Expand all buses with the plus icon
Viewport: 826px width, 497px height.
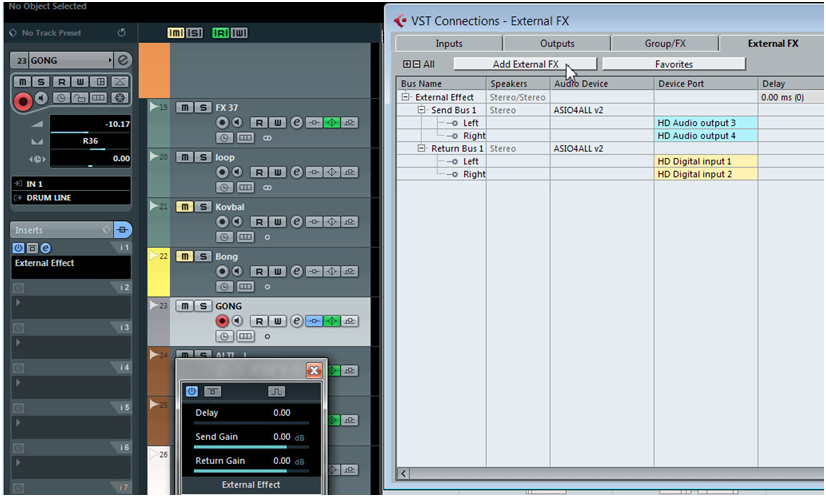pyautogui.click(x=407, y=64)
